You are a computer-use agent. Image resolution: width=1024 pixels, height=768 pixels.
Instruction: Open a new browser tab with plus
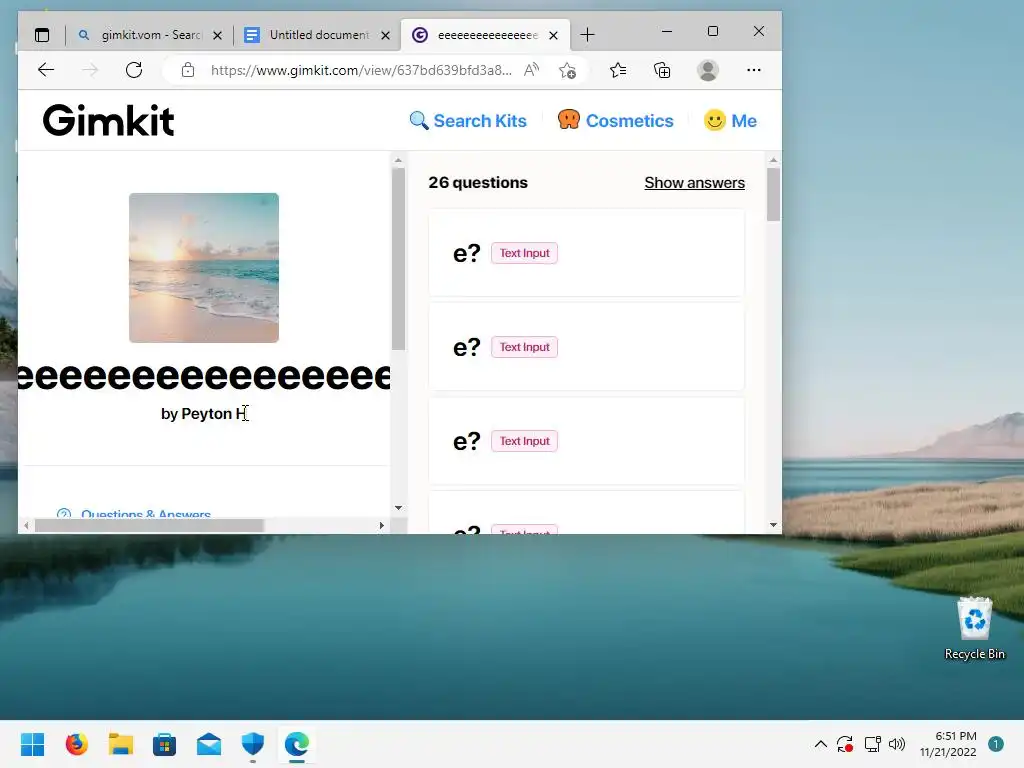tap(587, 35)
